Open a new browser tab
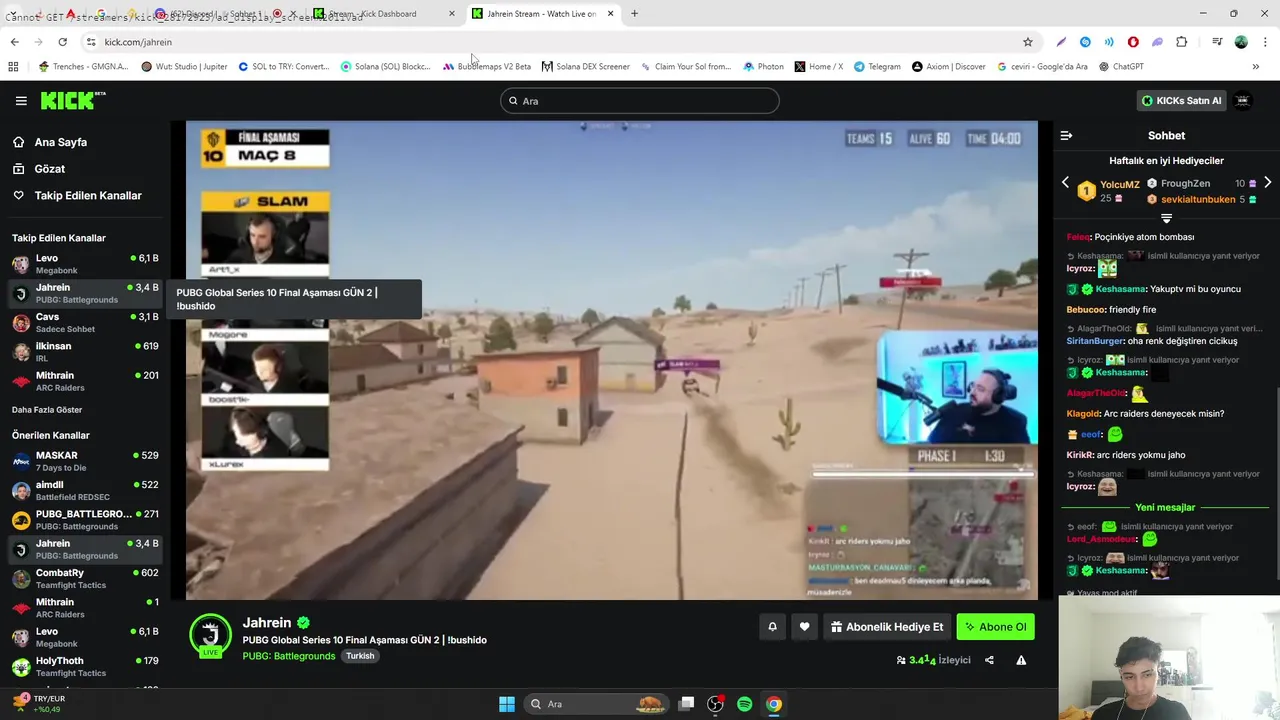 (634, 13)
